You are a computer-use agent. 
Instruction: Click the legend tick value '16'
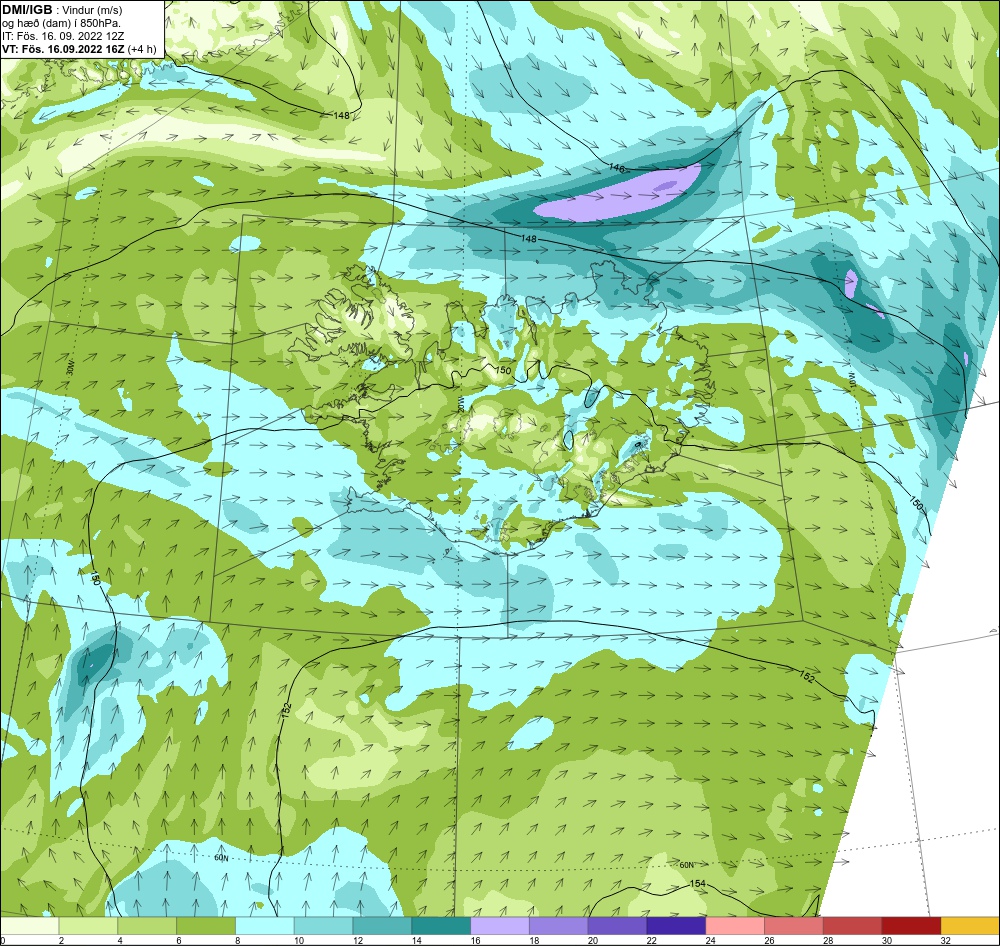pyautogui.click(x=476, y=940)
